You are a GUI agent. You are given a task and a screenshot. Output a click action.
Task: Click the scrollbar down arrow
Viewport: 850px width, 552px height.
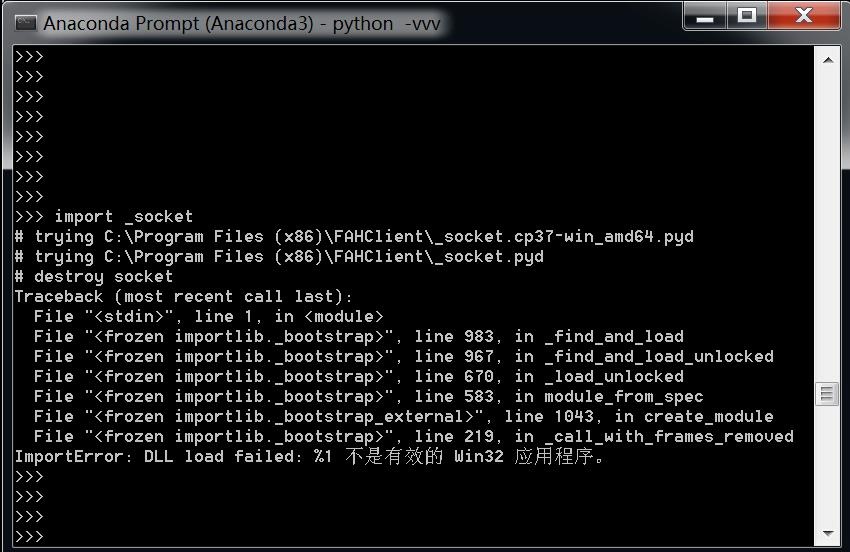(x=827, y=534)
